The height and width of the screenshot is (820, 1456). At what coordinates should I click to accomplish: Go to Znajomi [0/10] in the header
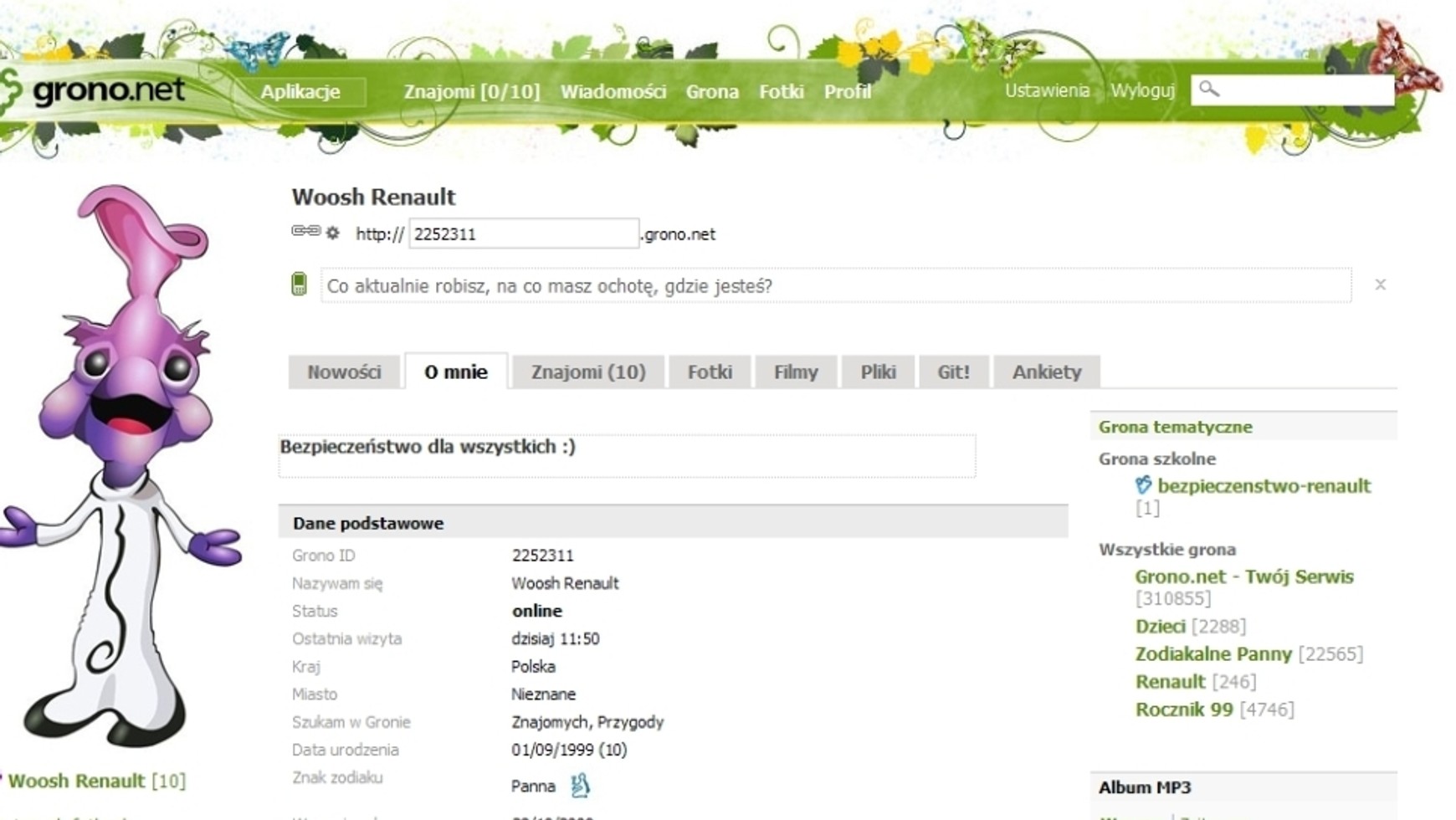pyautogui.click(x=471, y=92)
